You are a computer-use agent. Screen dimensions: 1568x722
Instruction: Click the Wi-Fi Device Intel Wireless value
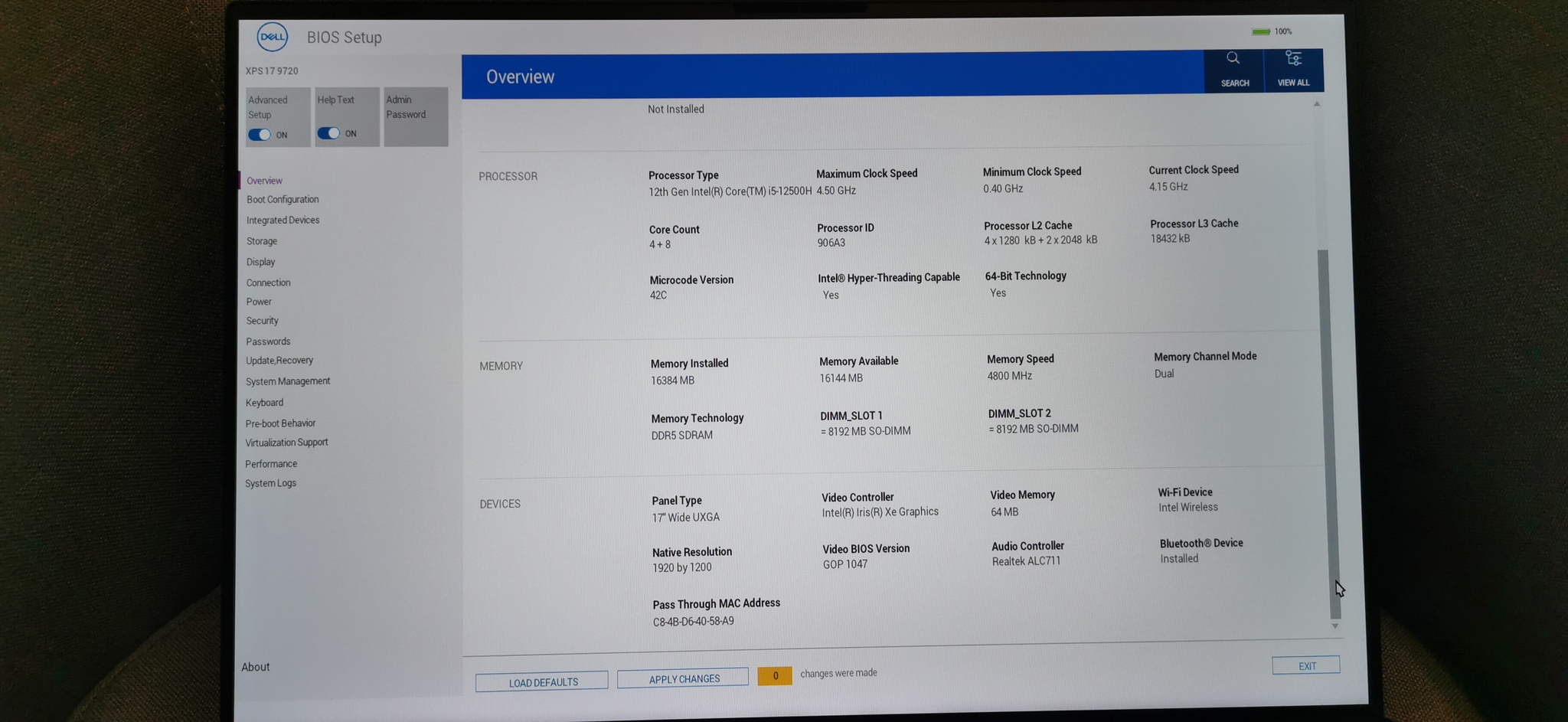point(1187,507)
